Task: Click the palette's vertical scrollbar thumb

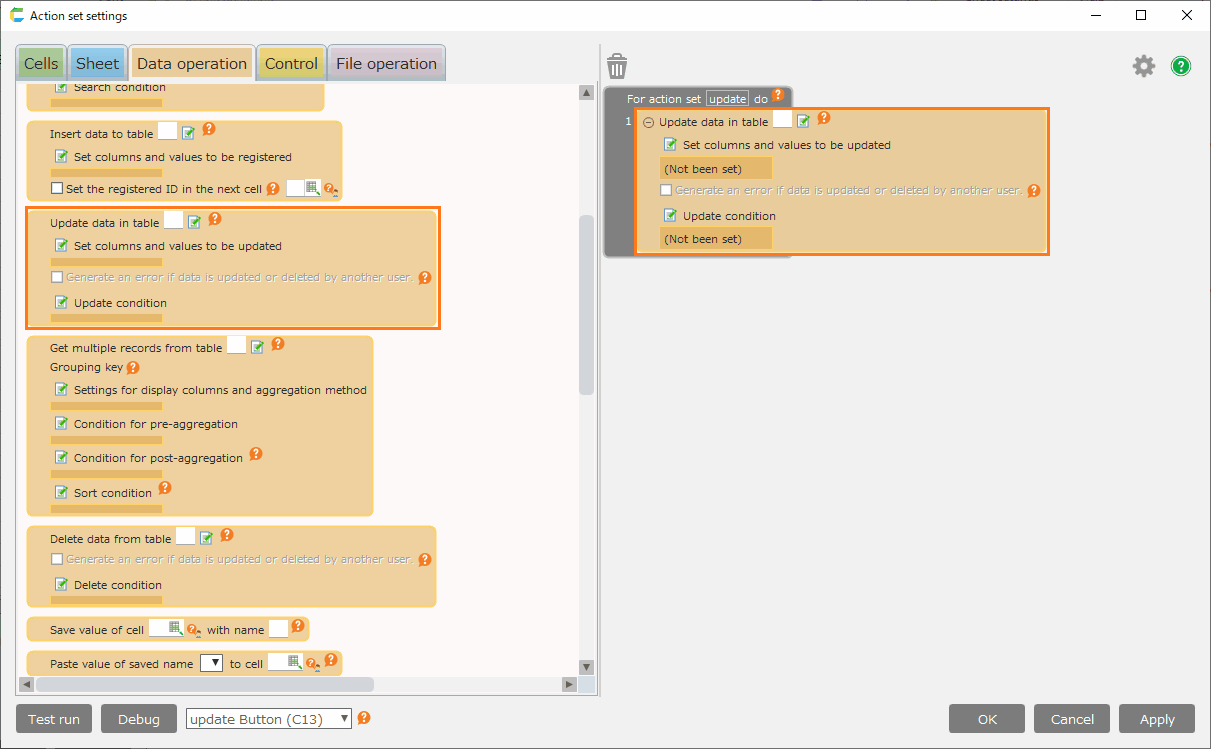Action: [587, 305]
